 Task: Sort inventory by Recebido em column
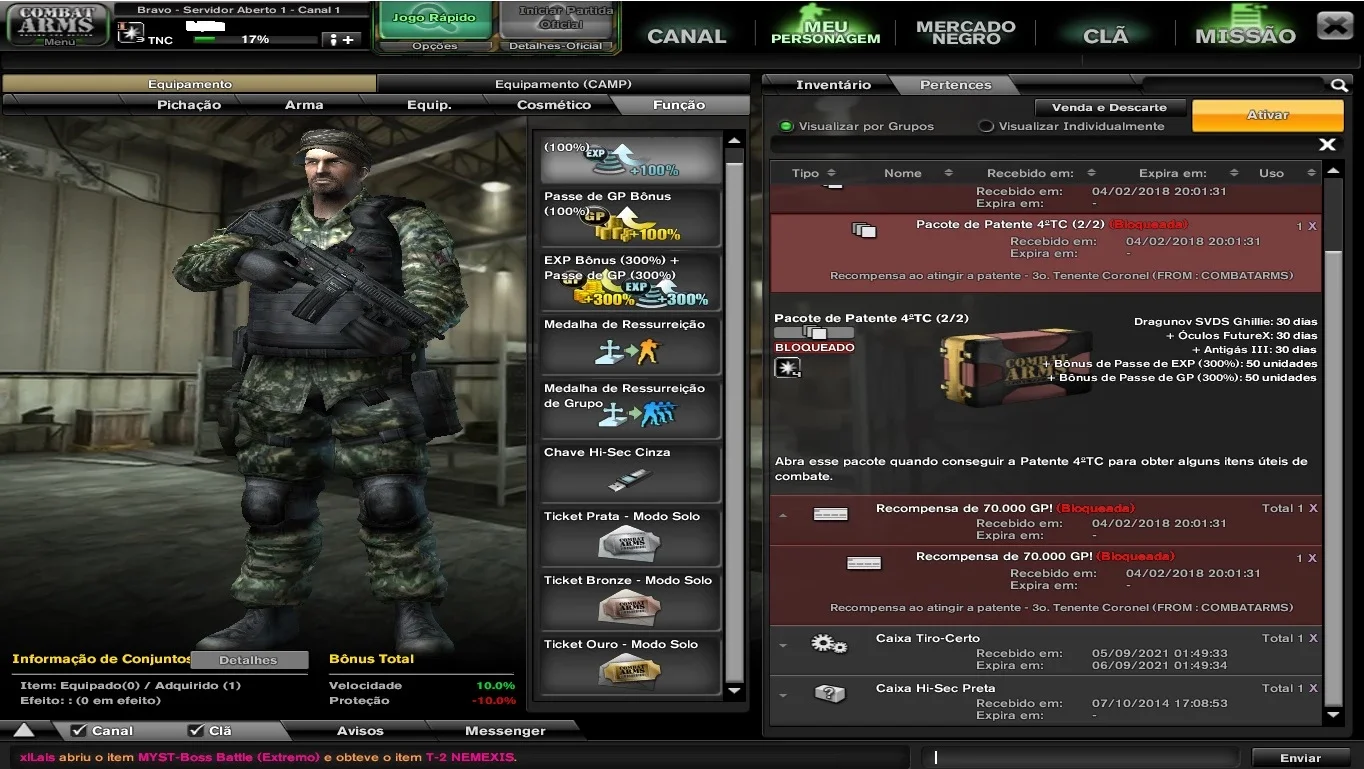pyautogui.click(x=1041, y=173)
